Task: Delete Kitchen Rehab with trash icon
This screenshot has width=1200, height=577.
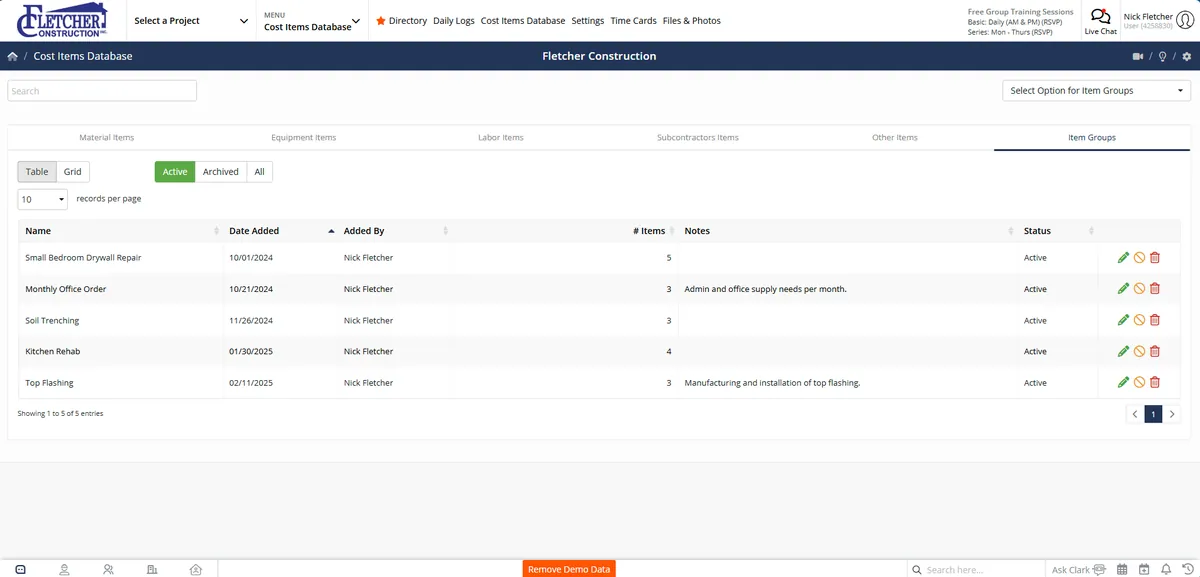Action: tap(1155, 352)
